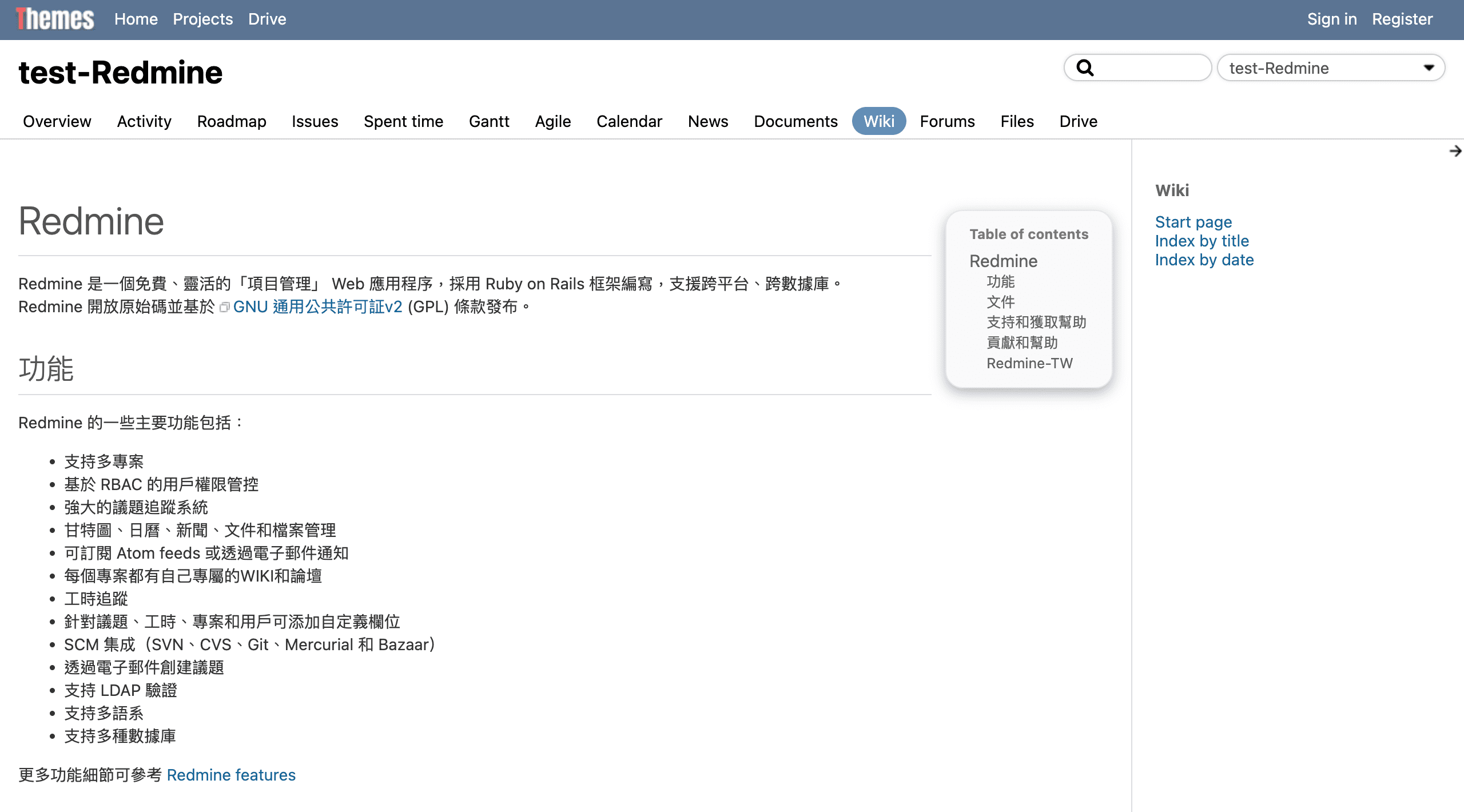
Task: Click the Sign in link
Action: (x=1331, y=19)
